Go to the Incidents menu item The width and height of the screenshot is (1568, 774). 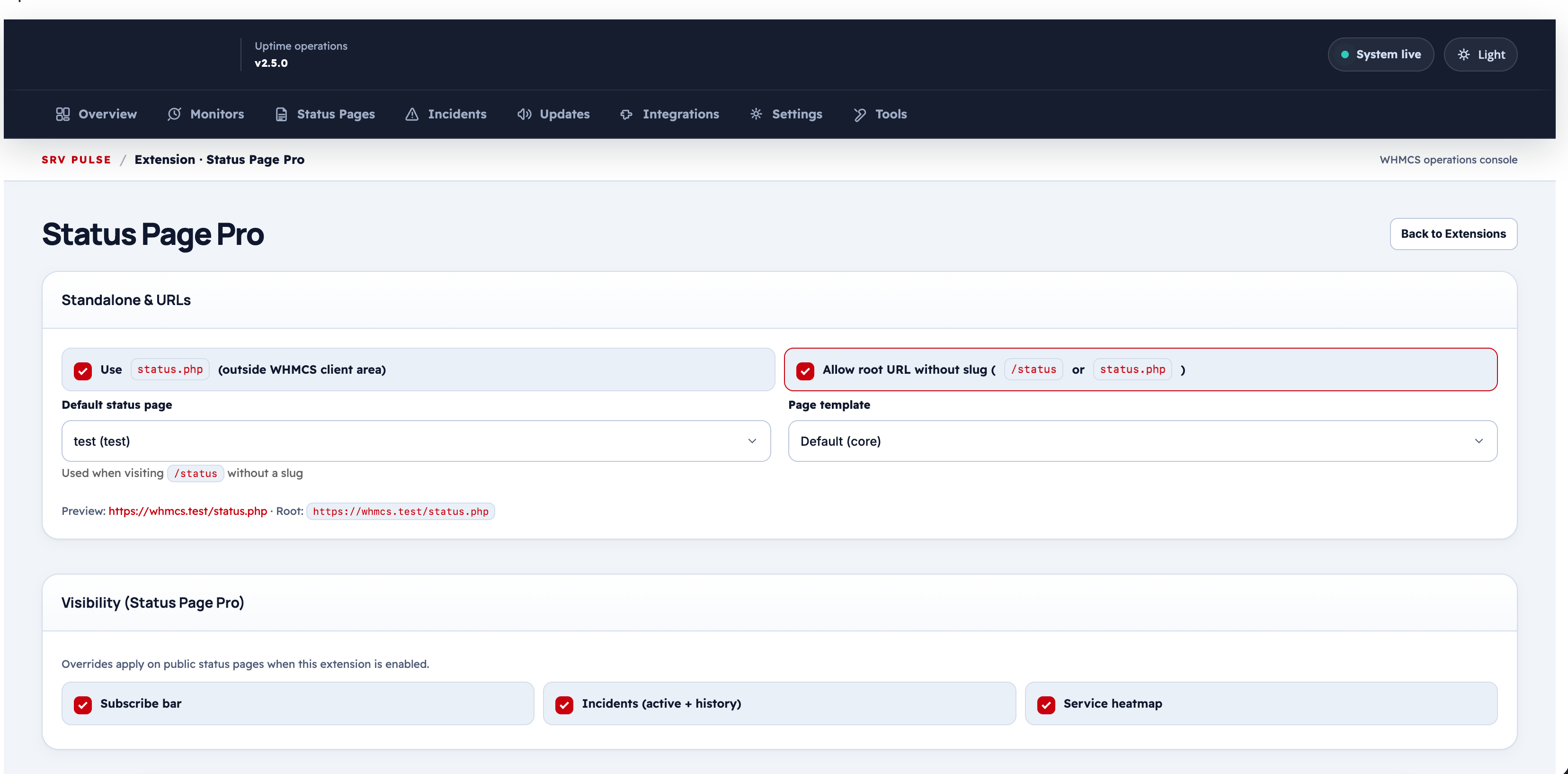click(x=445, y=114)
